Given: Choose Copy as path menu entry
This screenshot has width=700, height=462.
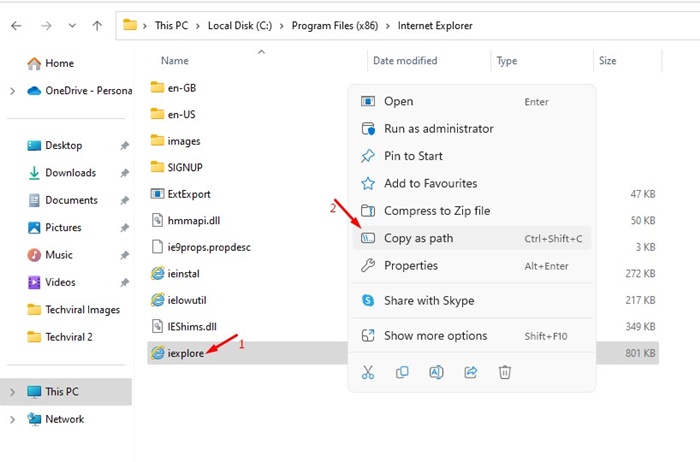Looking at the screenshot, I should [x=471, y=238].
